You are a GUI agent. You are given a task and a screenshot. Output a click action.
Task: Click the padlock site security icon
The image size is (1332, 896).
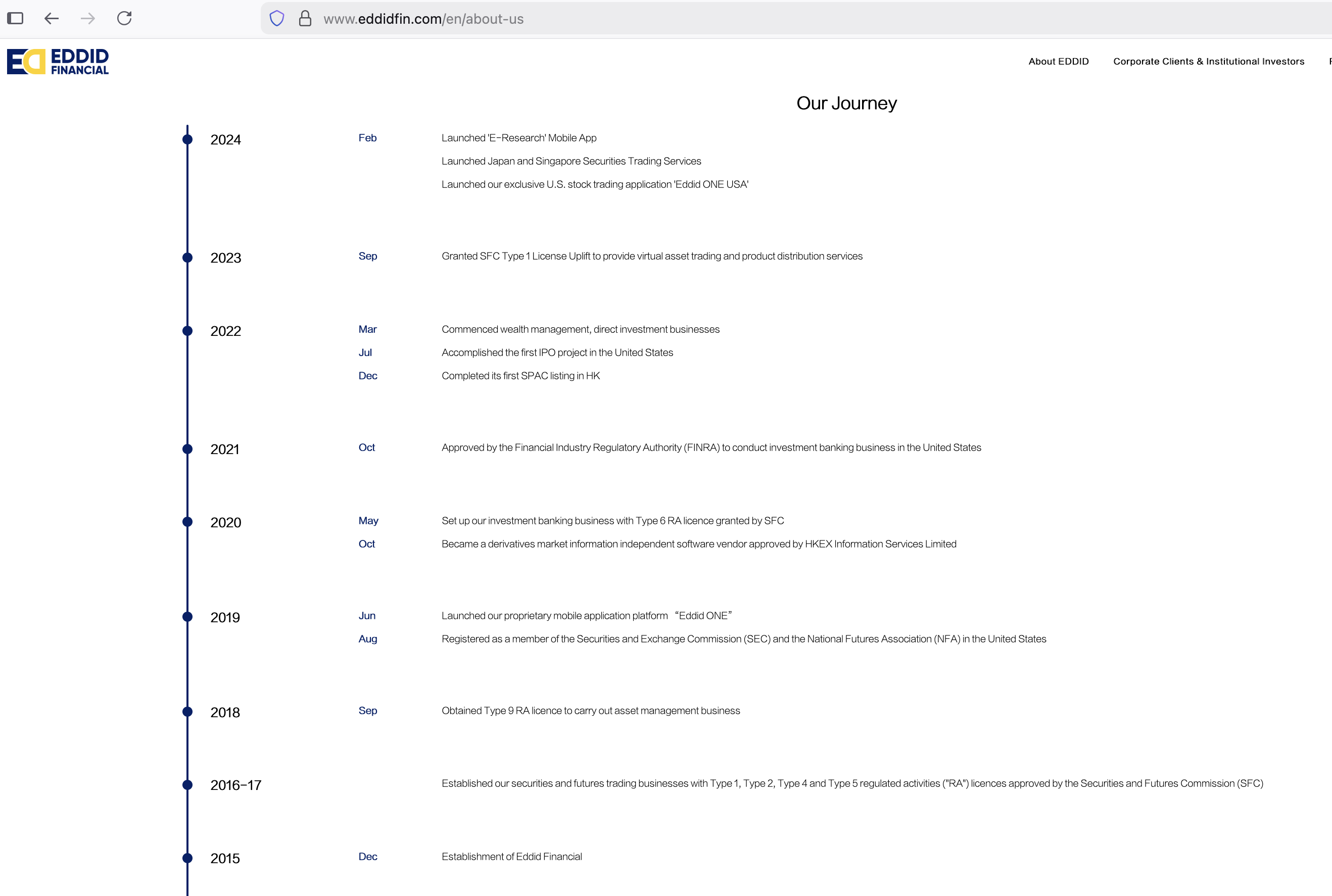(305, 18)
